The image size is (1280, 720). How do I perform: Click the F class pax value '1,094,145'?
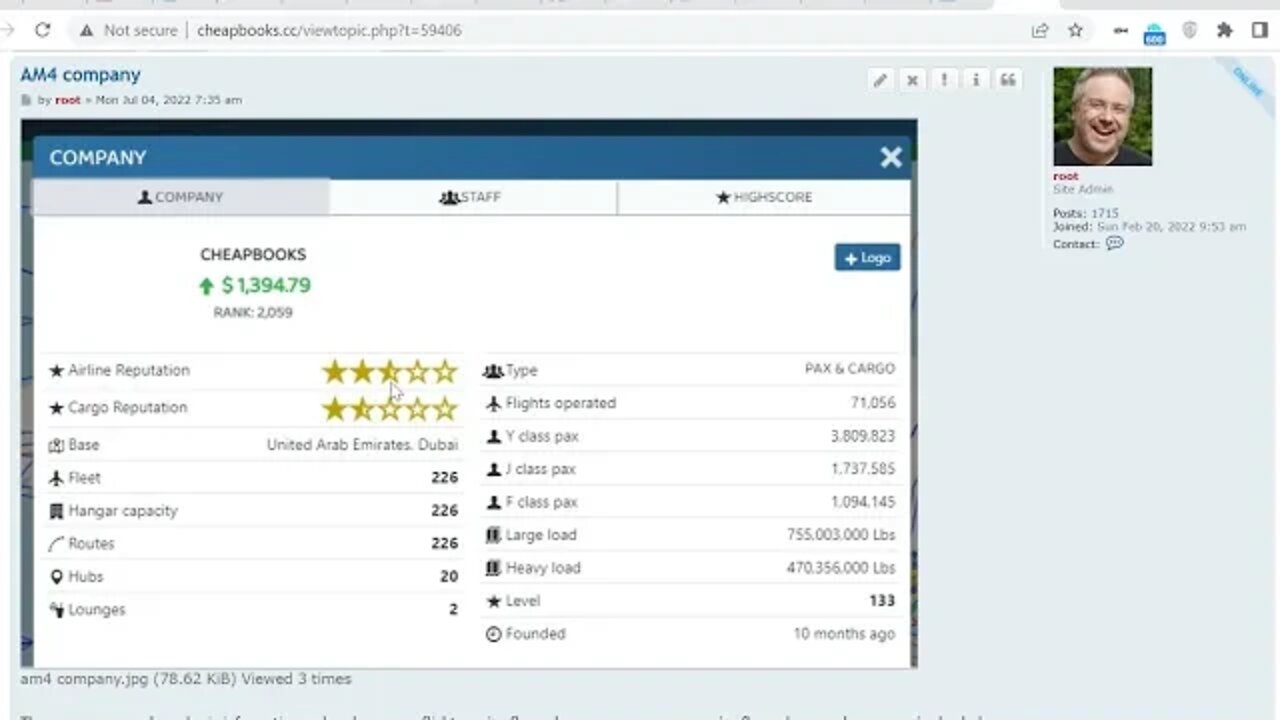[863, 502]
